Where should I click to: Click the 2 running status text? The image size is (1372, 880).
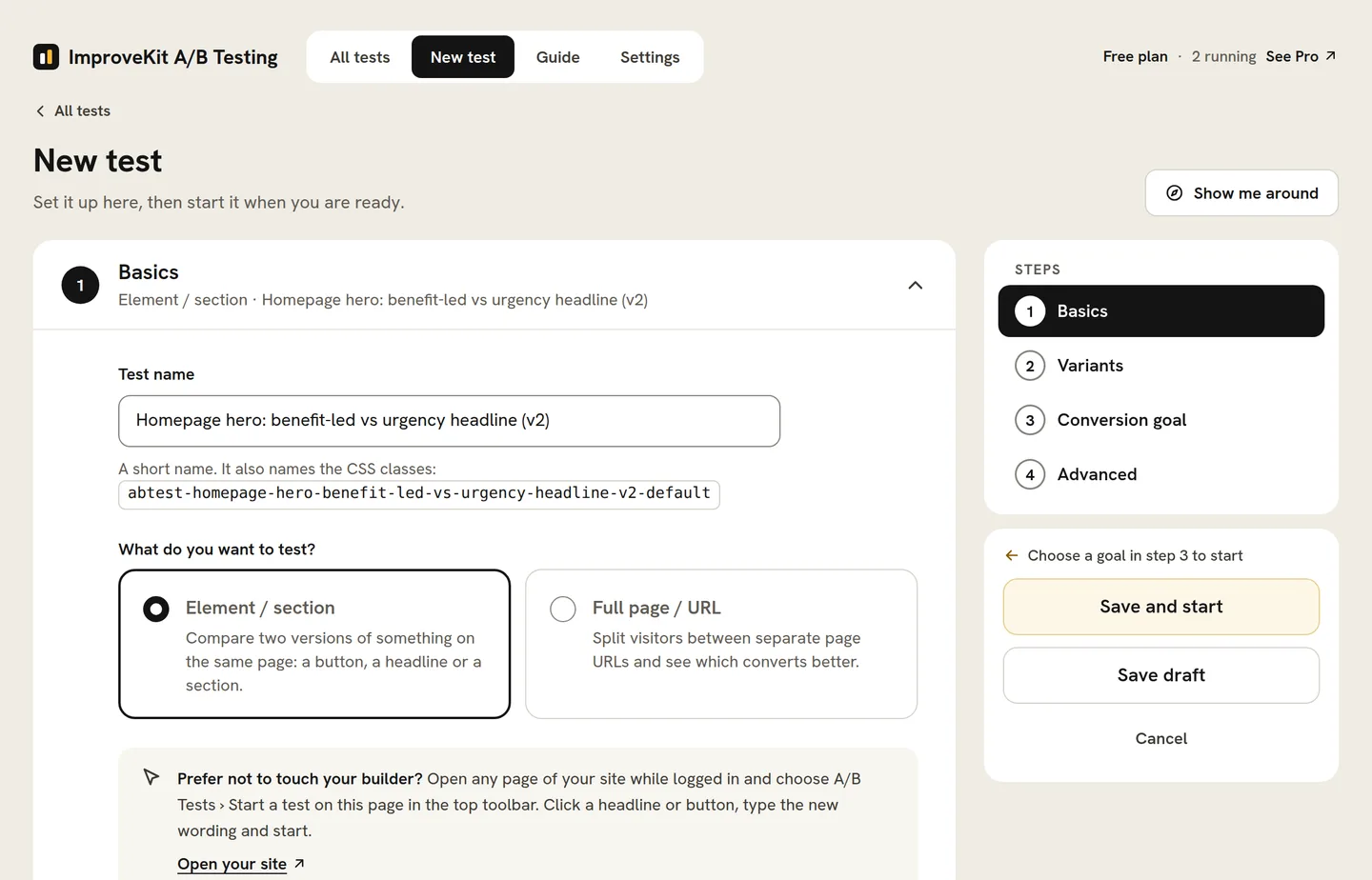point(1223,56)
